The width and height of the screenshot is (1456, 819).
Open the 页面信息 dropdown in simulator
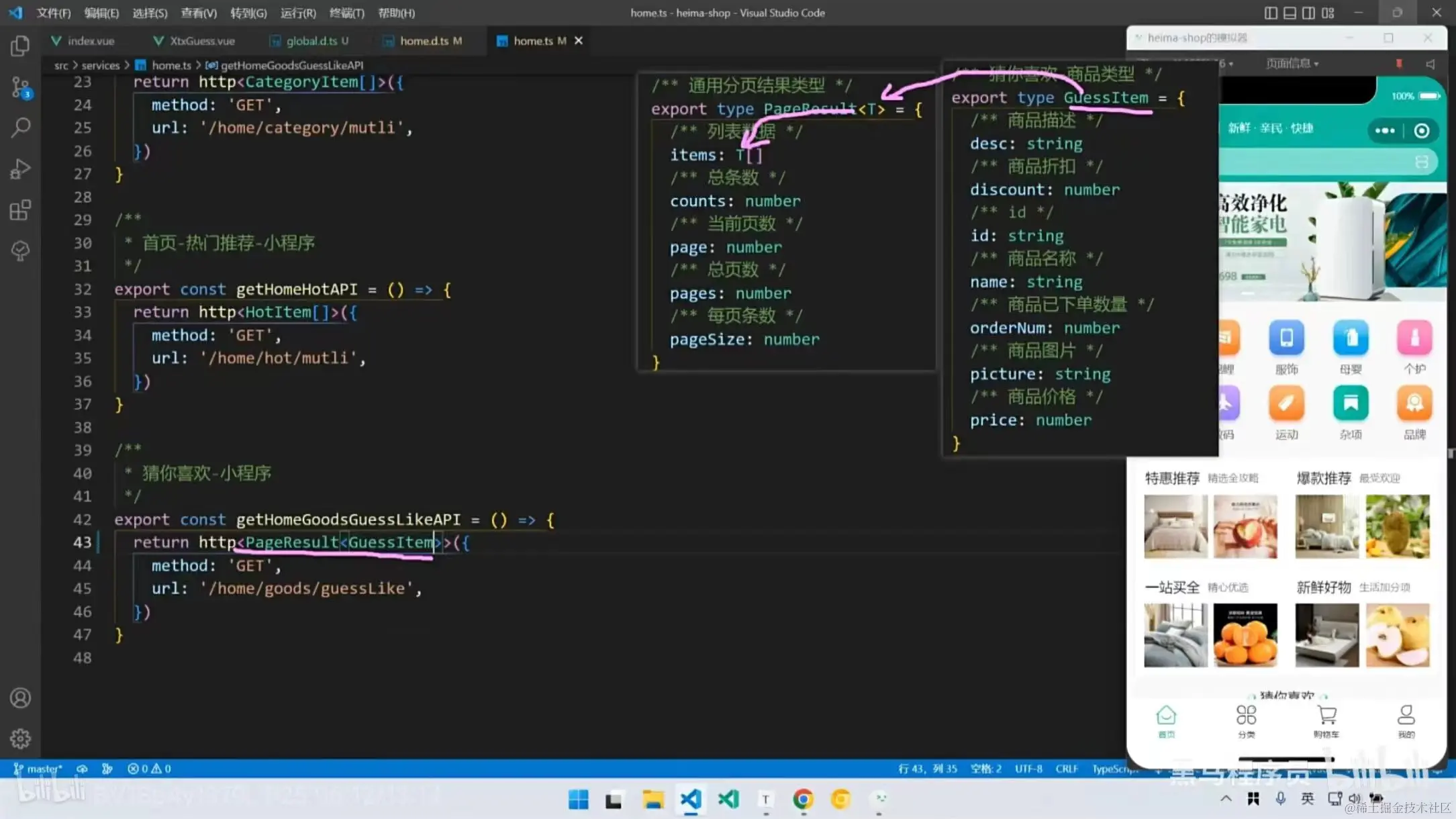(1292, 64)
